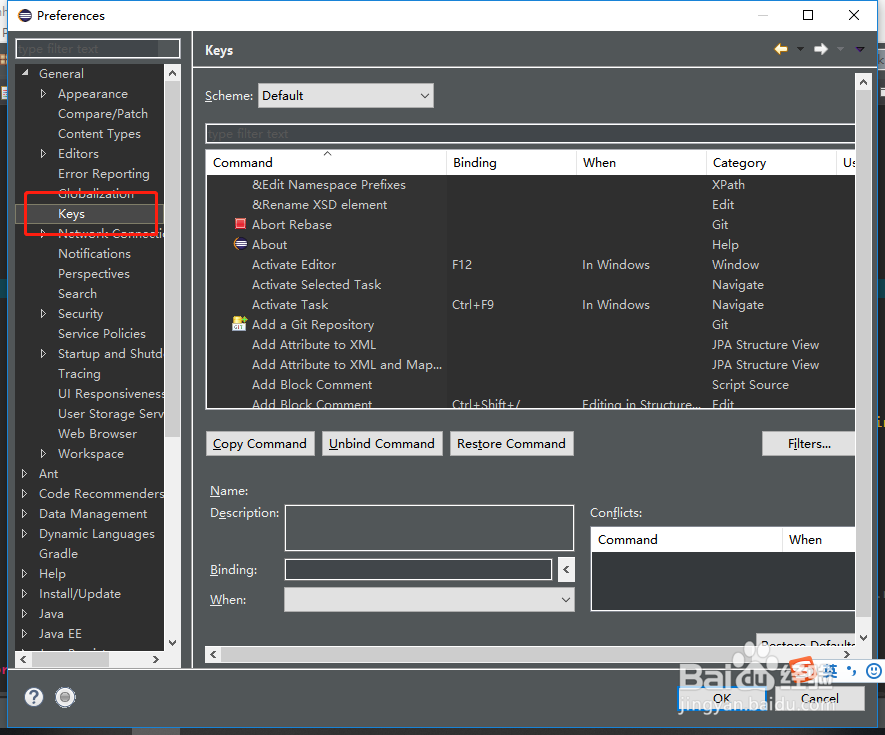Viewport: 885px width, 735px height.
Task: Click the round oomph recording icon at bottom left
Action: tap(65, 697)
